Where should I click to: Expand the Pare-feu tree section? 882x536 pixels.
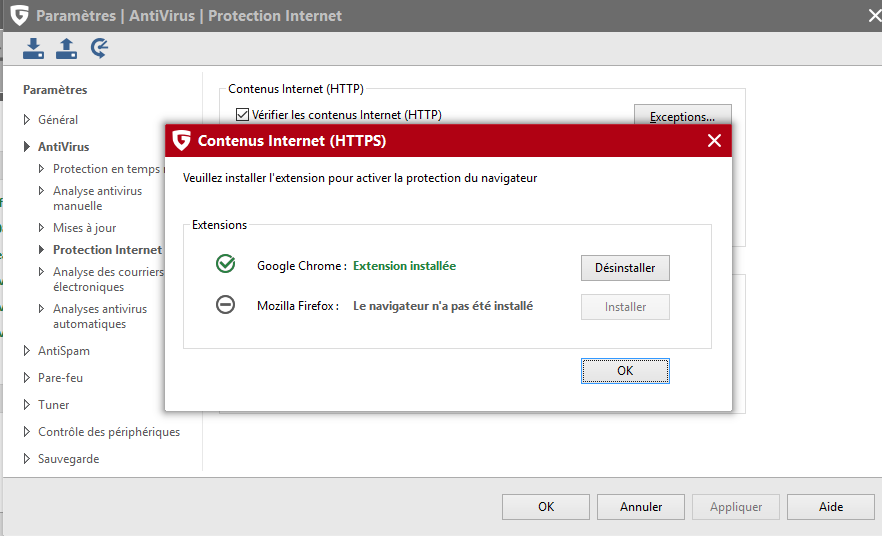[x=27, y=378]
